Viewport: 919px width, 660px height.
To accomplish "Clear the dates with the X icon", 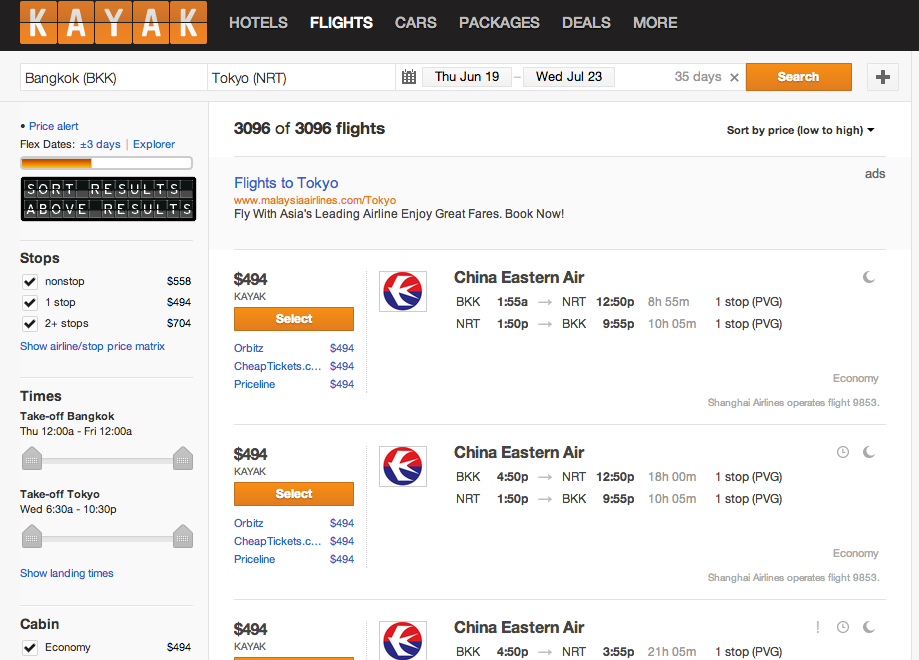I will [734, 77].
